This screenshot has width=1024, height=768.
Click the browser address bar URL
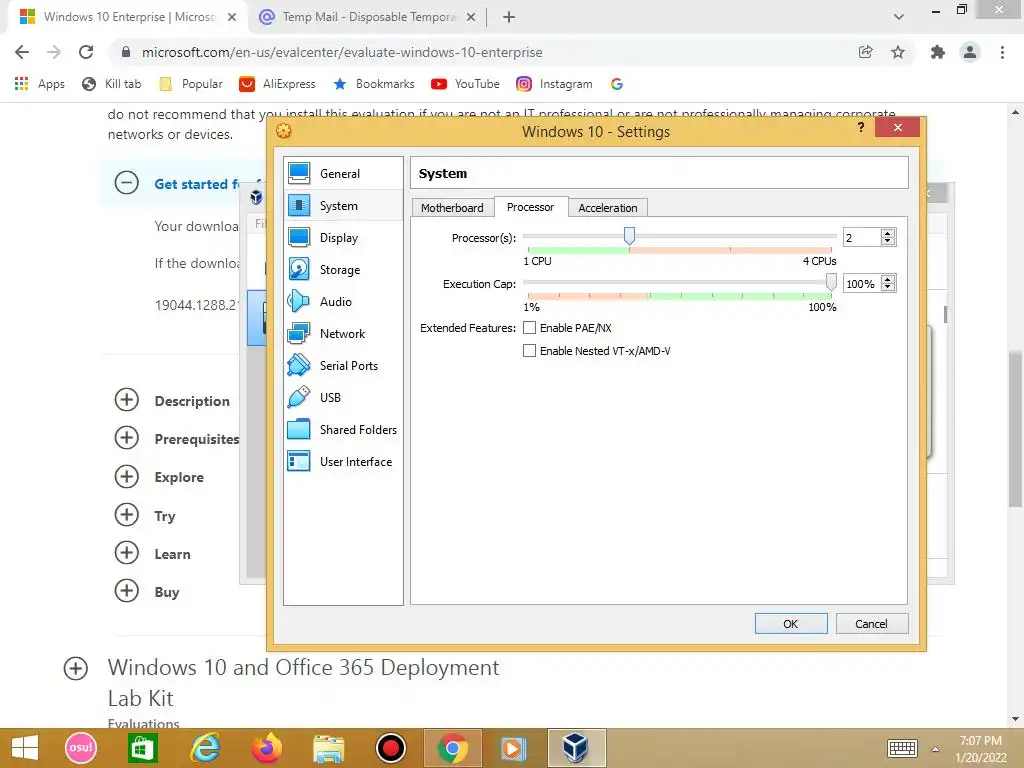[x=342, y=52]
